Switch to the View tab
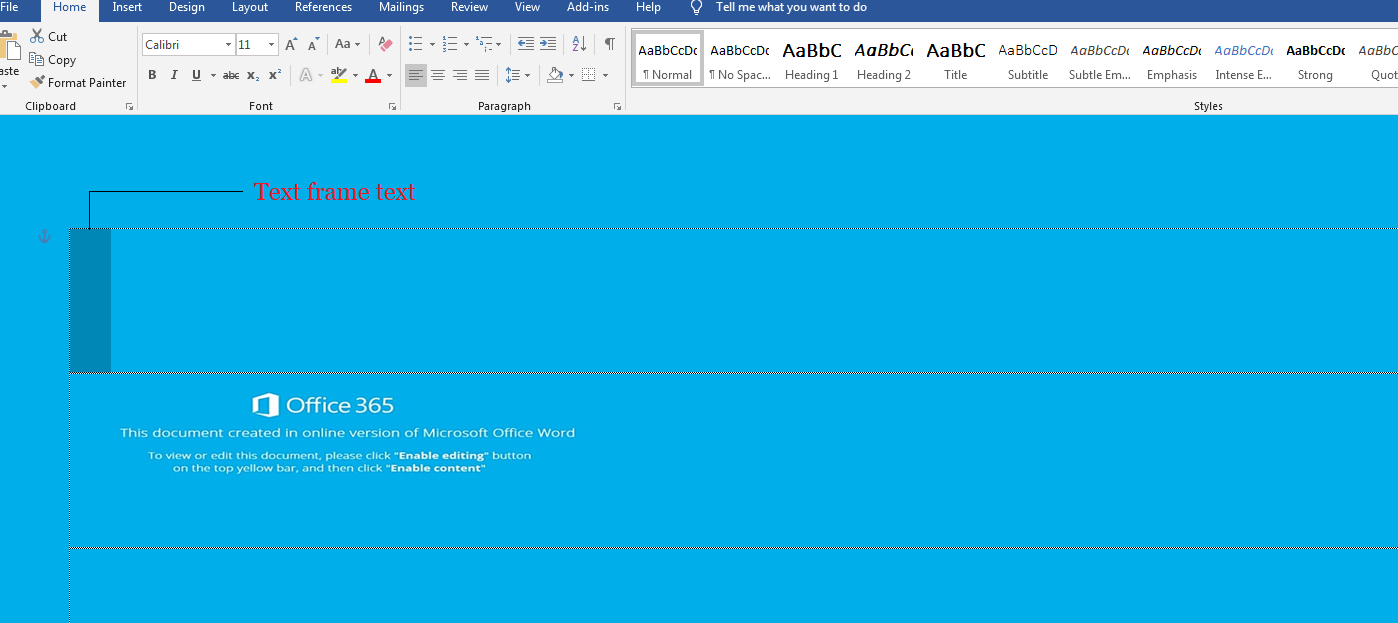 tap(527, 7)
